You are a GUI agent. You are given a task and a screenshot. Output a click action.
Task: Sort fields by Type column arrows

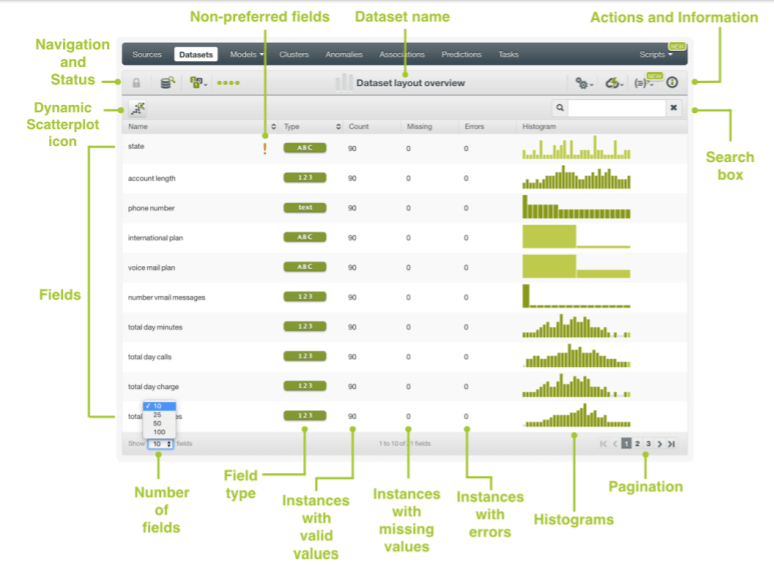tap(338, 127)
